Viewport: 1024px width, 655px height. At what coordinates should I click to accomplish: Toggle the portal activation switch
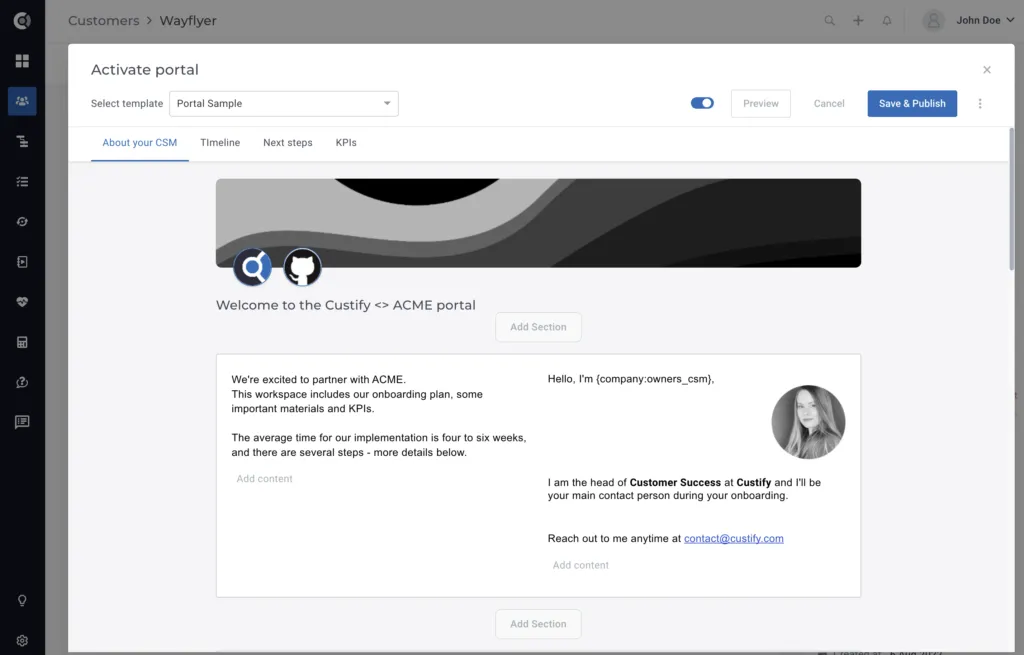tap(702, 103)
